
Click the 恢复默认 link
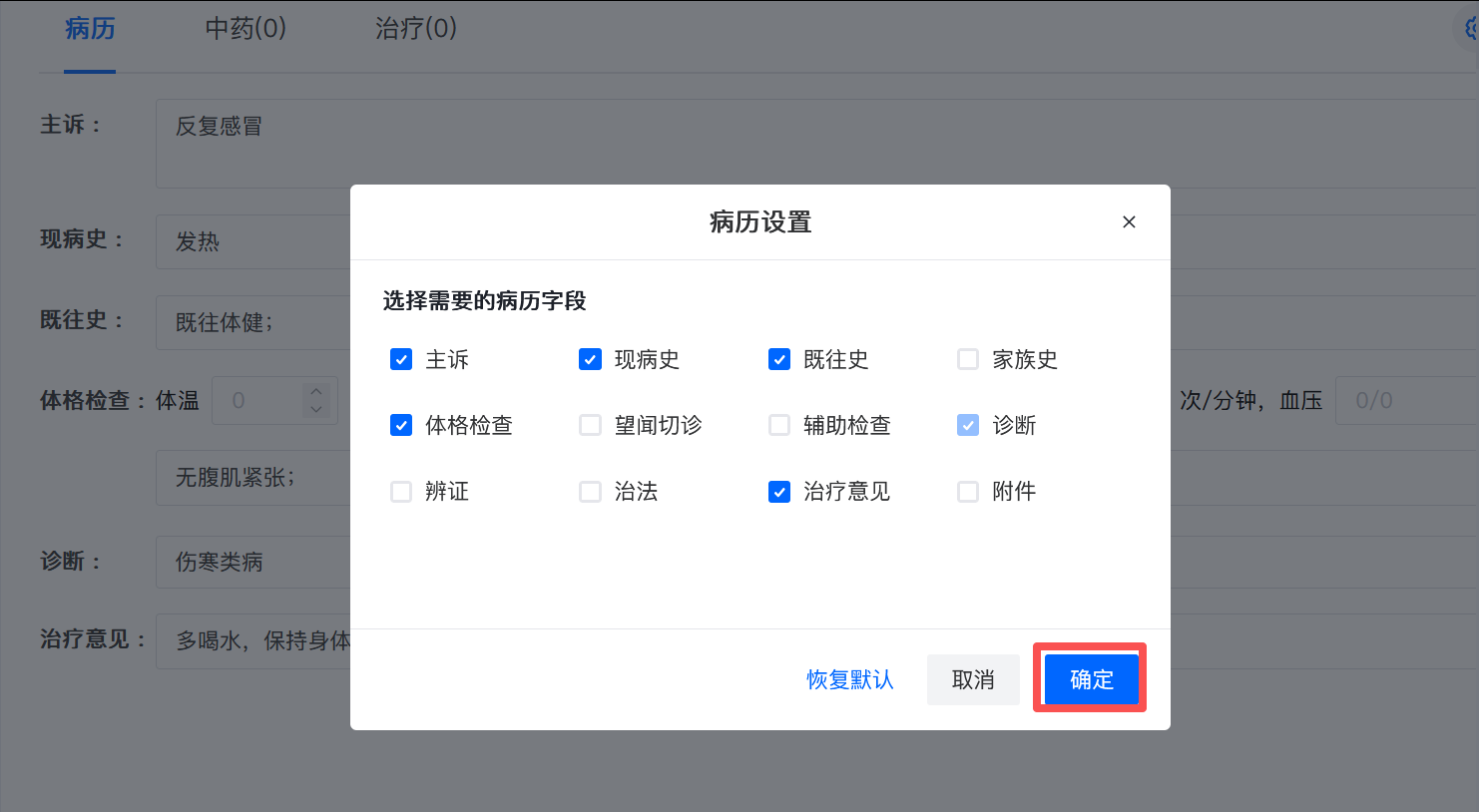850,679
